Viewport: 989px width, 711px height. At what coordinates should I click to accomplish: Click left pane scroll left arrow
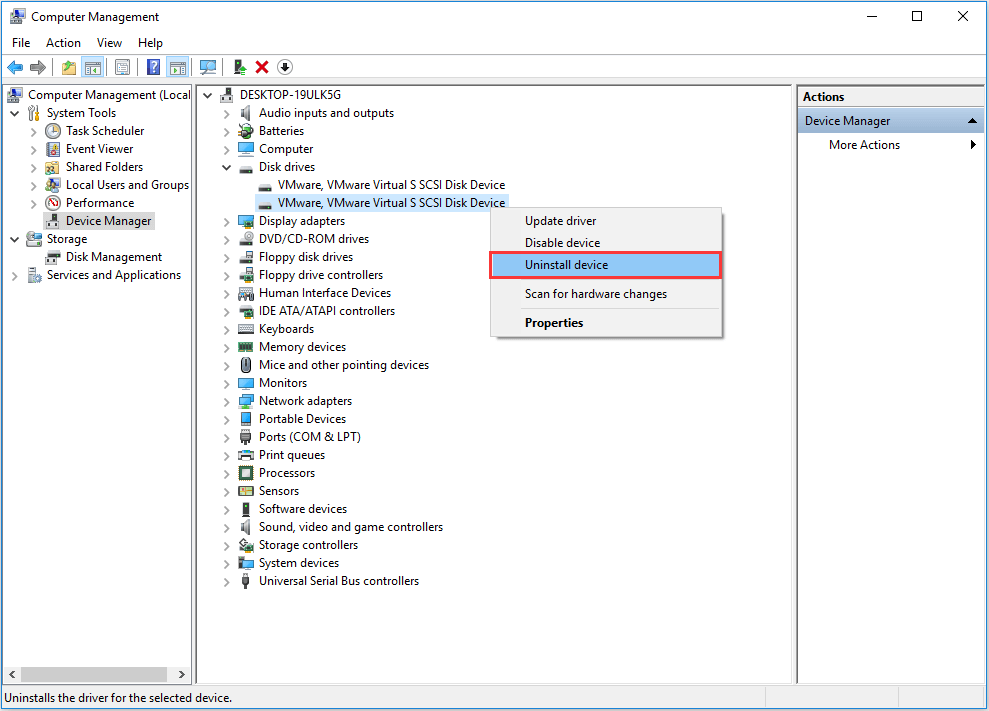click(12, 674)
